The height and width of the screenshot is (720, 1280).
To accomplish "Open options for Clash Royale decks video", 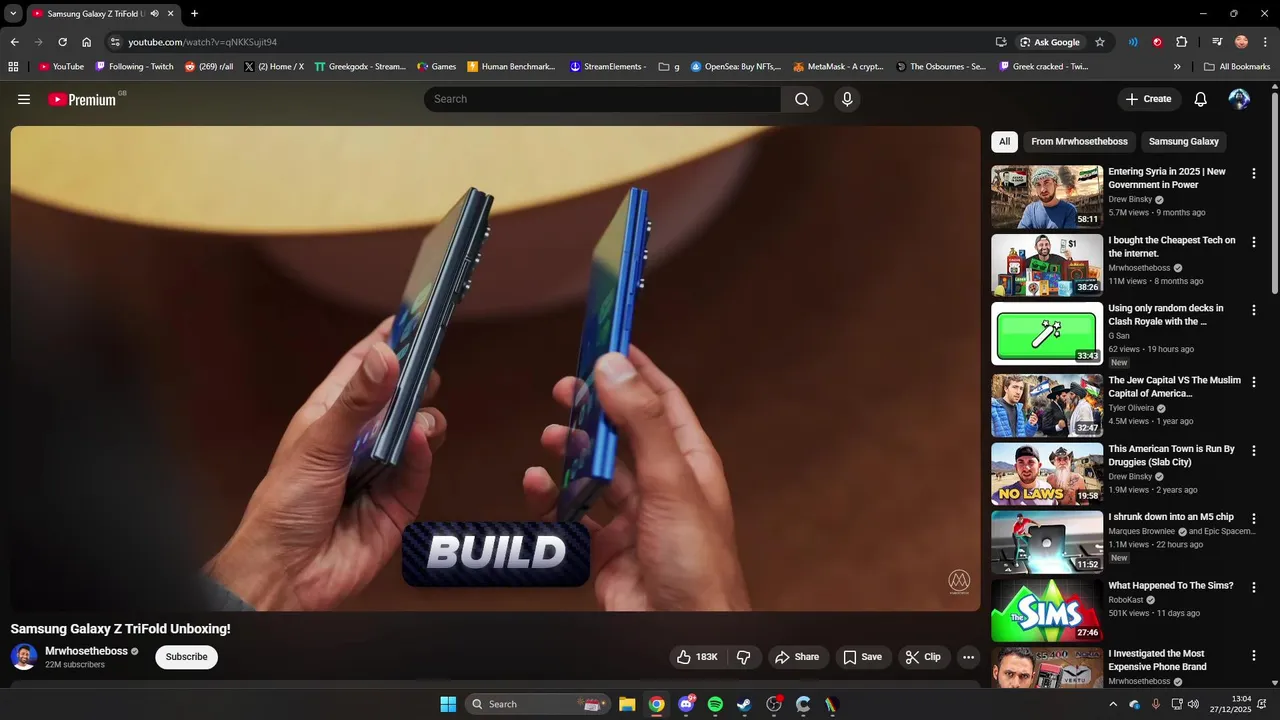I will pos(1254,310).
